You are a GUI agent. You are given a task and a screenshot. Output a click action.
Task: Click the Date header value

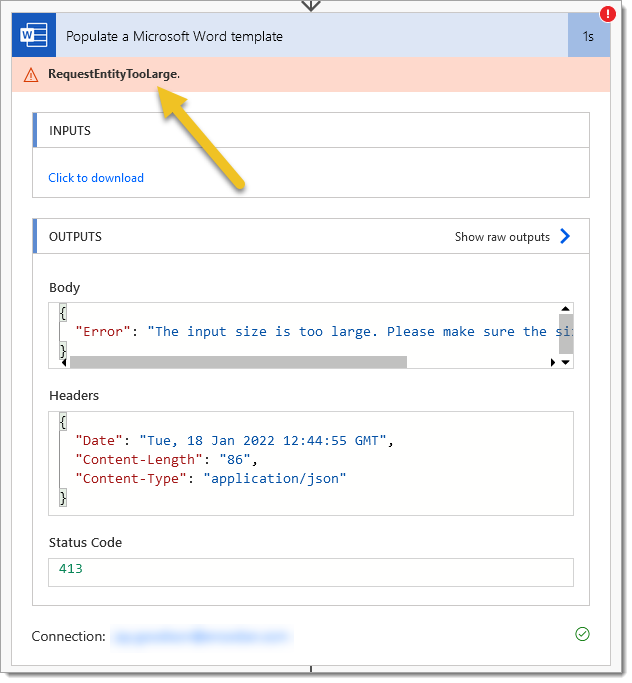pos(263,441)
